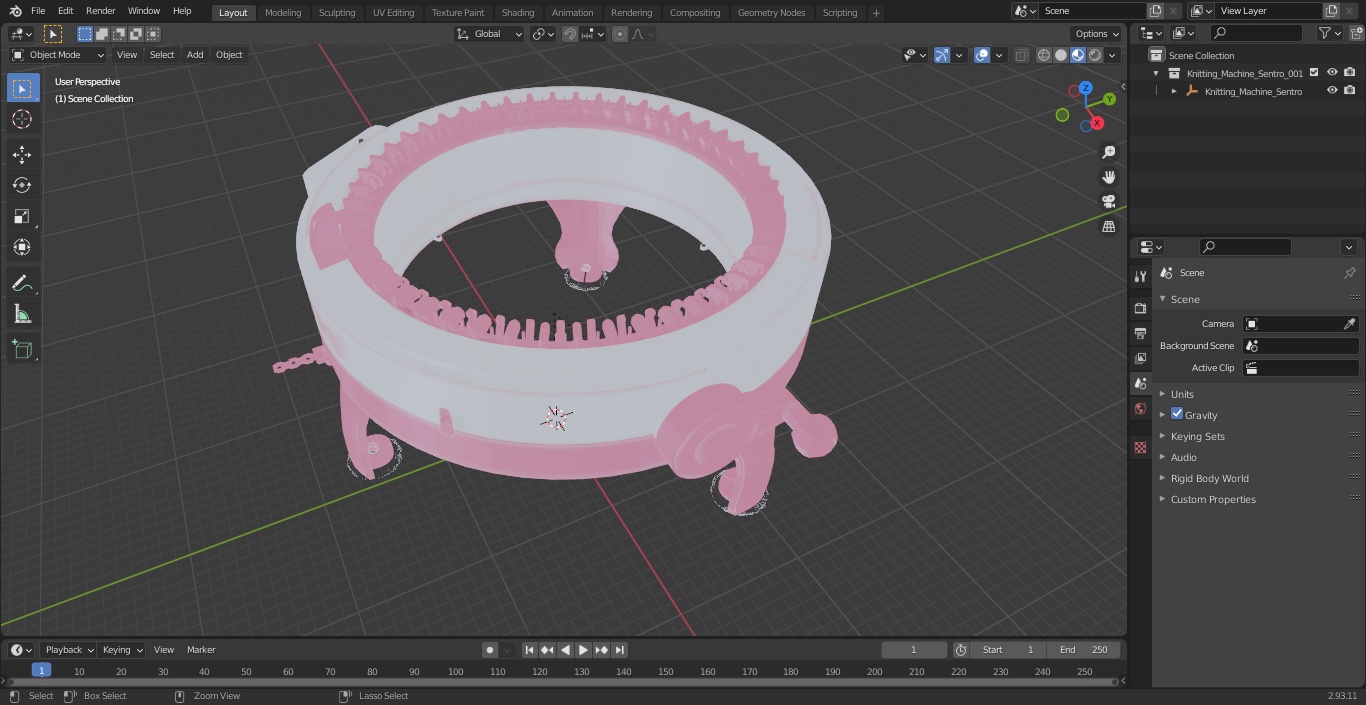Select the Rotate tool
This screenshot has height=705, width=1366.
click(22, 185)
